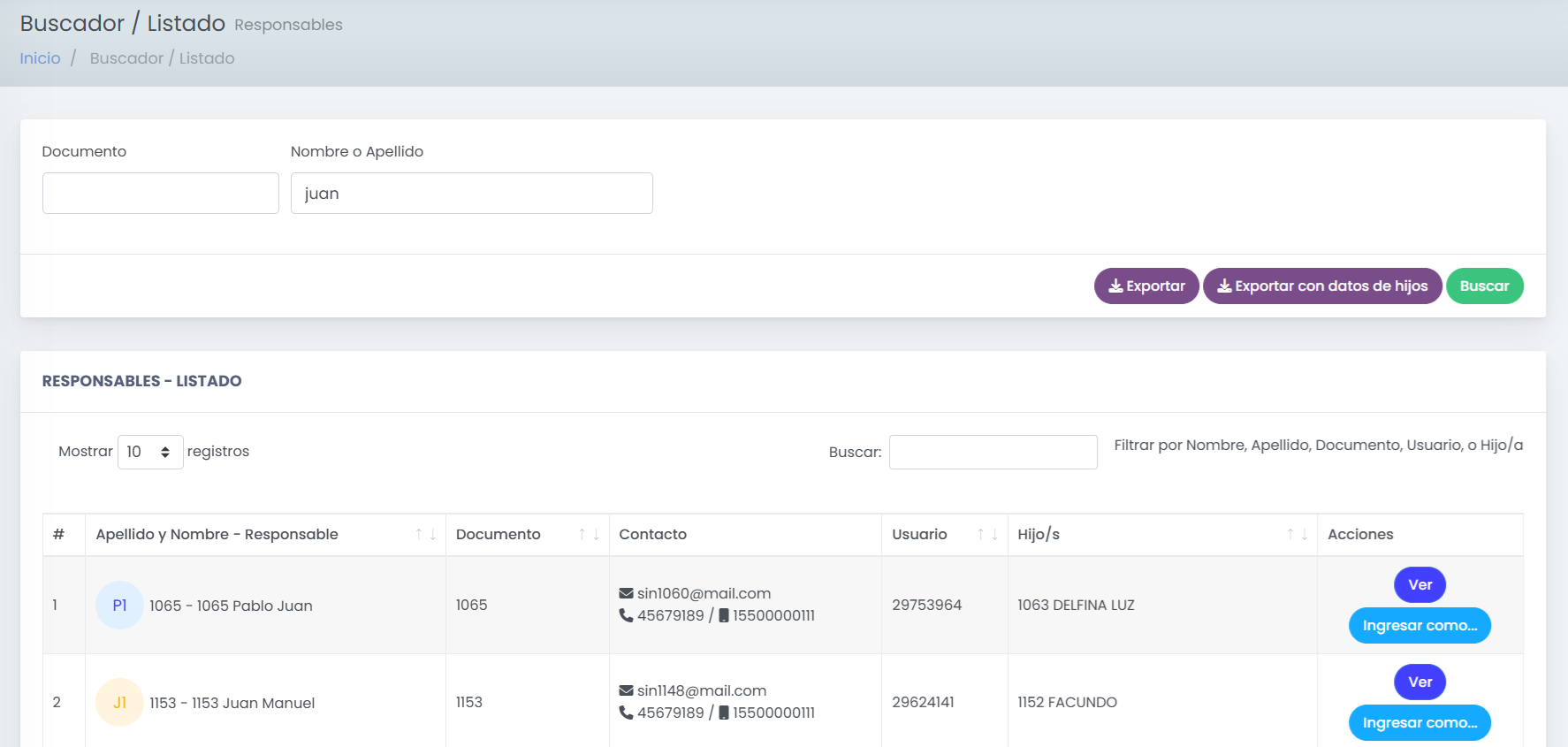Click usuario value 29624141
The width and height of the screenshot is (1568, 747).
click(923, 702)
